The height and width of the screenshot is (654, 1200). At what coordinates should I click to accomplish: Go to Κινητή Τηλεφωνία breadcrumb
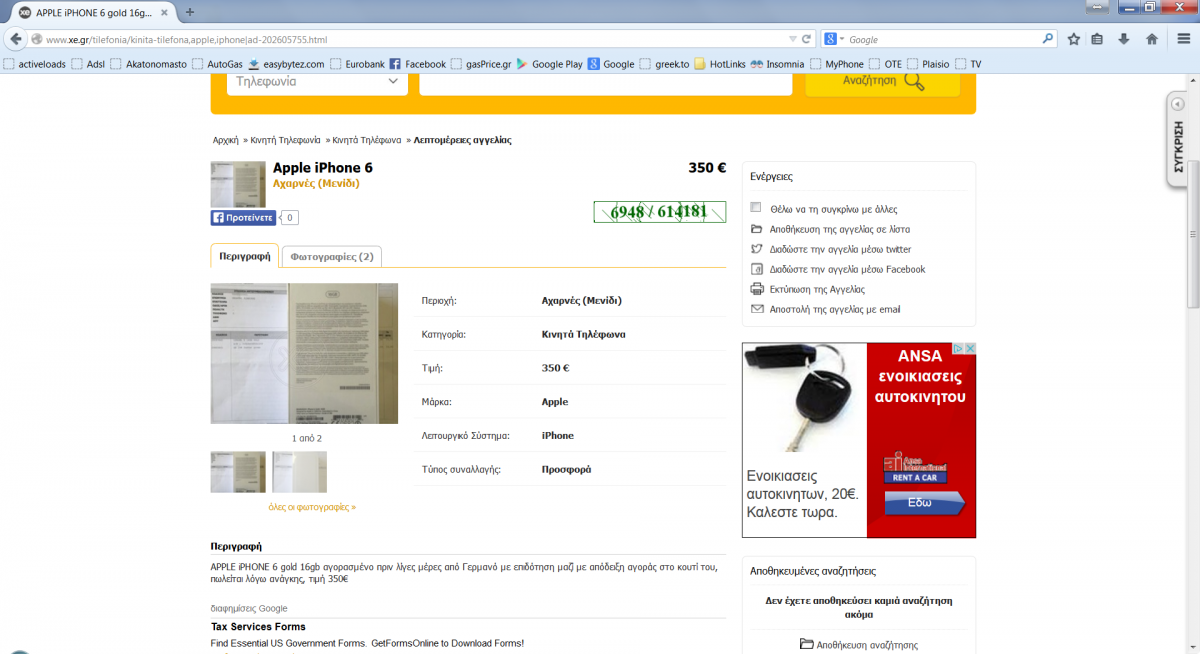coord(285,140)
